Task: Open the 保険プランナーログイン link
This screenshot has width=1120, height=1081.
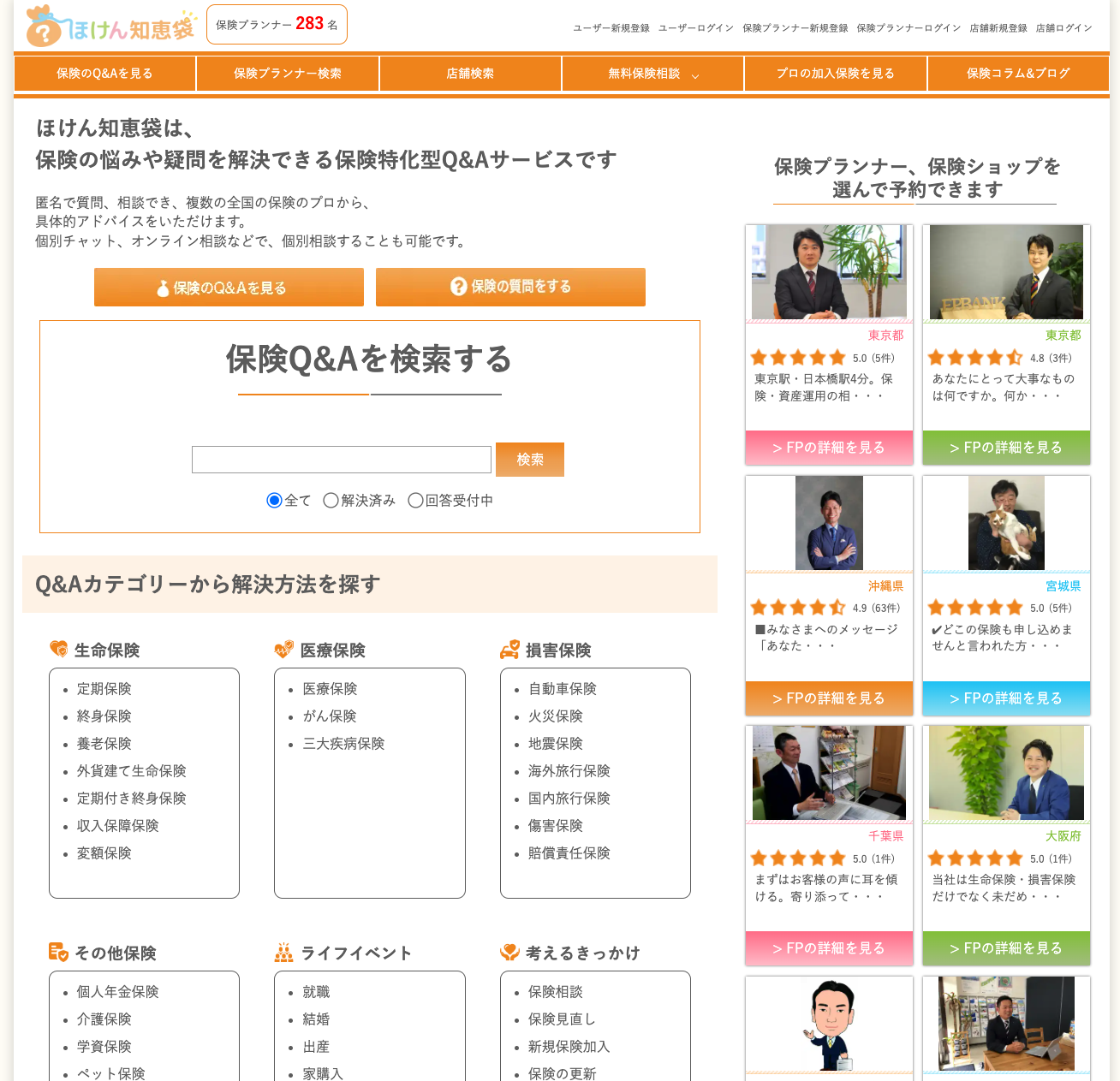Action: point(909,28)
